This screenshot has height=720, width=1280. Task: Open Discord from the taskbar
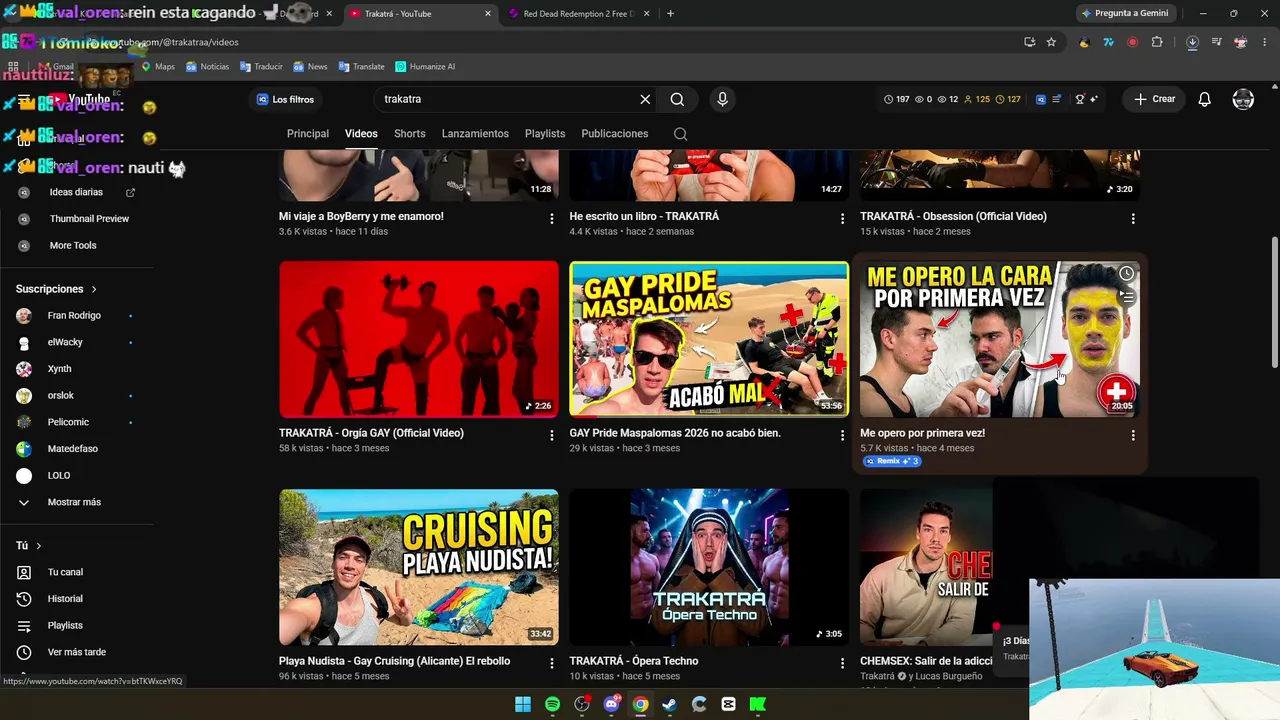[x=611, y=704]
